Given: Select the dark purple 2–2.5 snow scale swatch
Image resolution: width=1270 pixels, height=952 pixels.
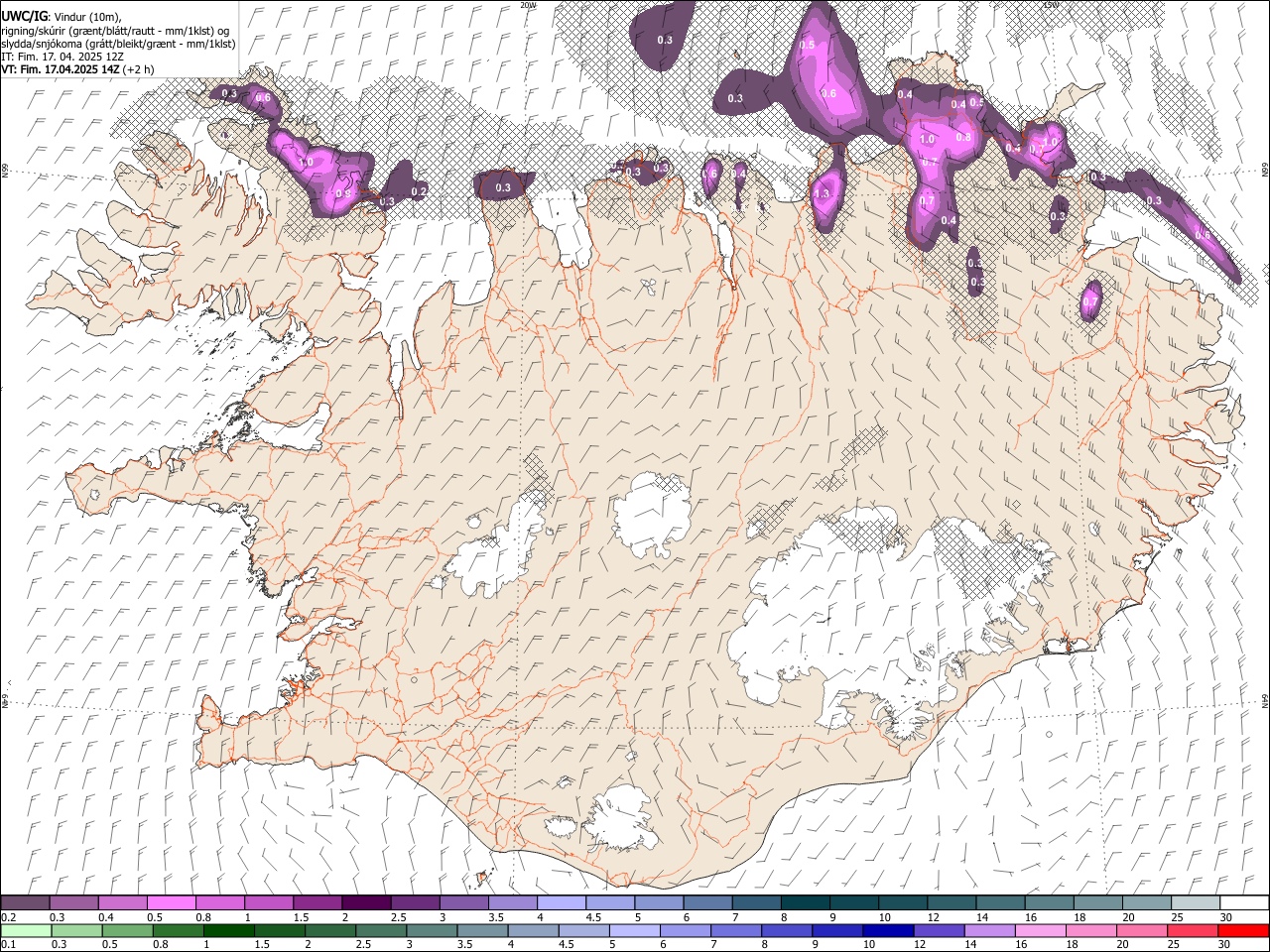Looking at the screenshot, I should pos(365,902).
